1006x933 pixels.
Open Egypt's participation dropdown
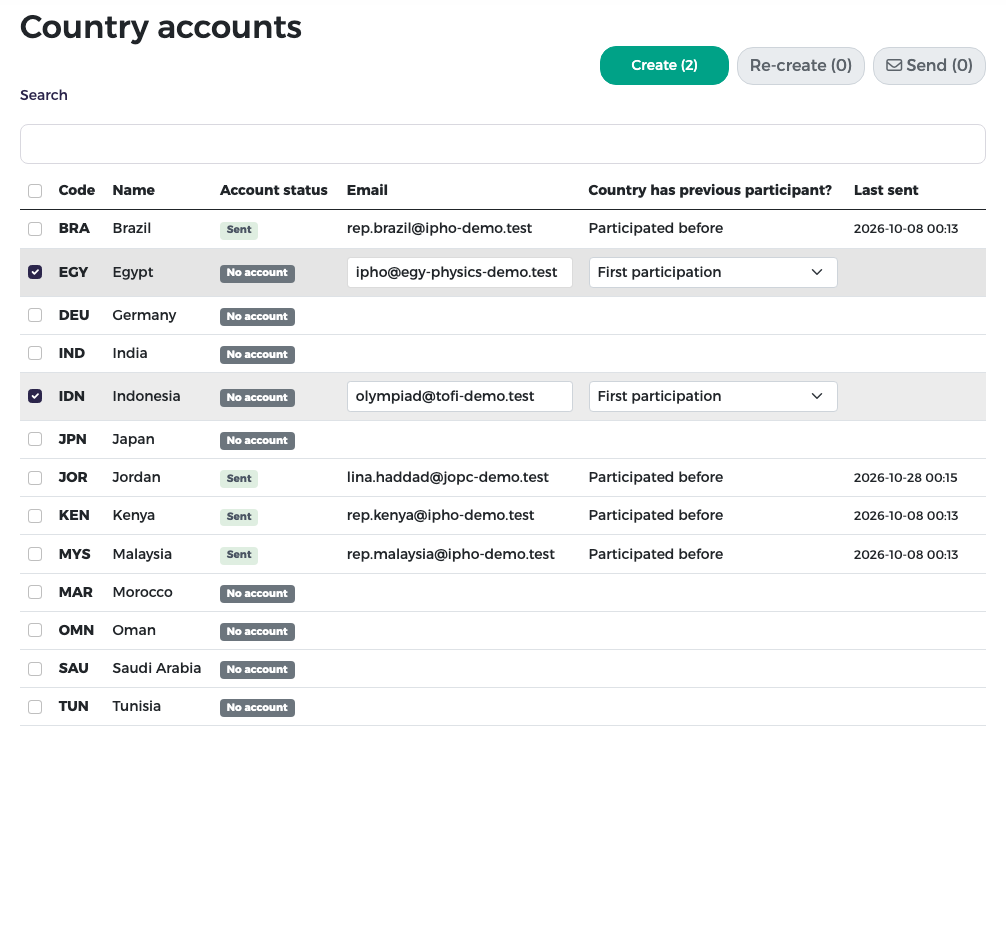point(713,273)
